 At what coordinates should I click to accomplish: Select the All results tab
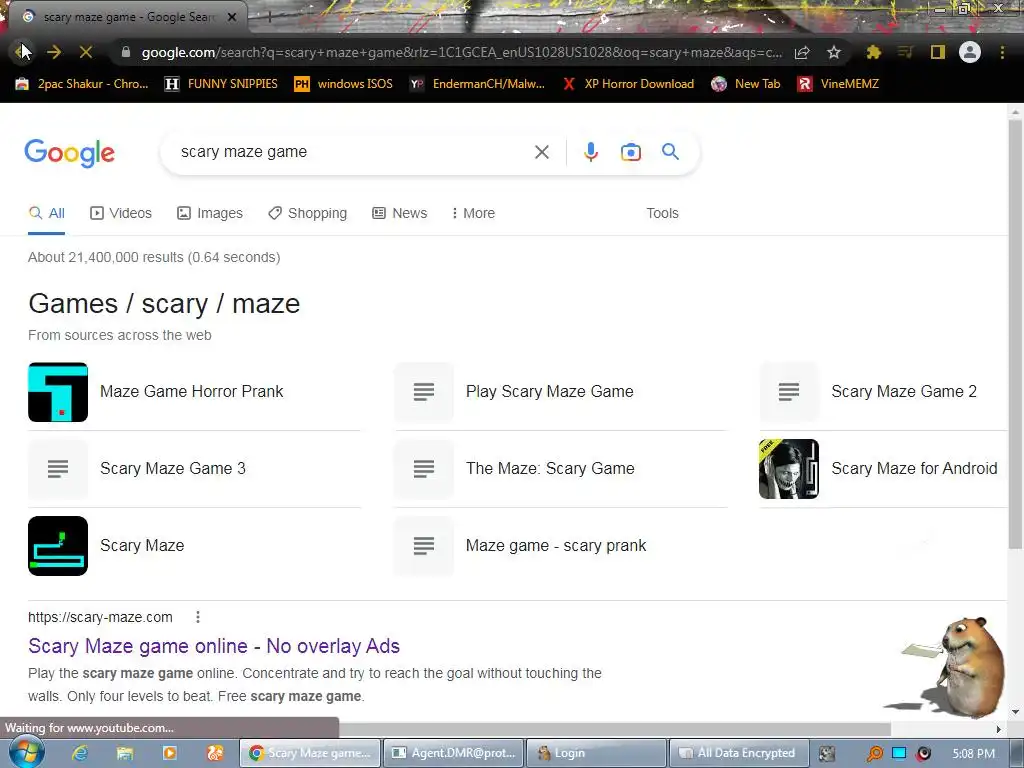(46, 214)
